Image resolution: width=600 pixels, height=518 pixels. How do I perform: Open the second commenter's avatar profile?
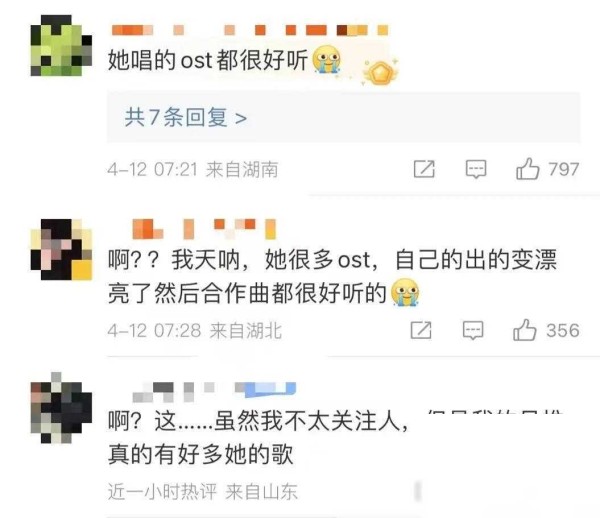click(x=61, y=249)
